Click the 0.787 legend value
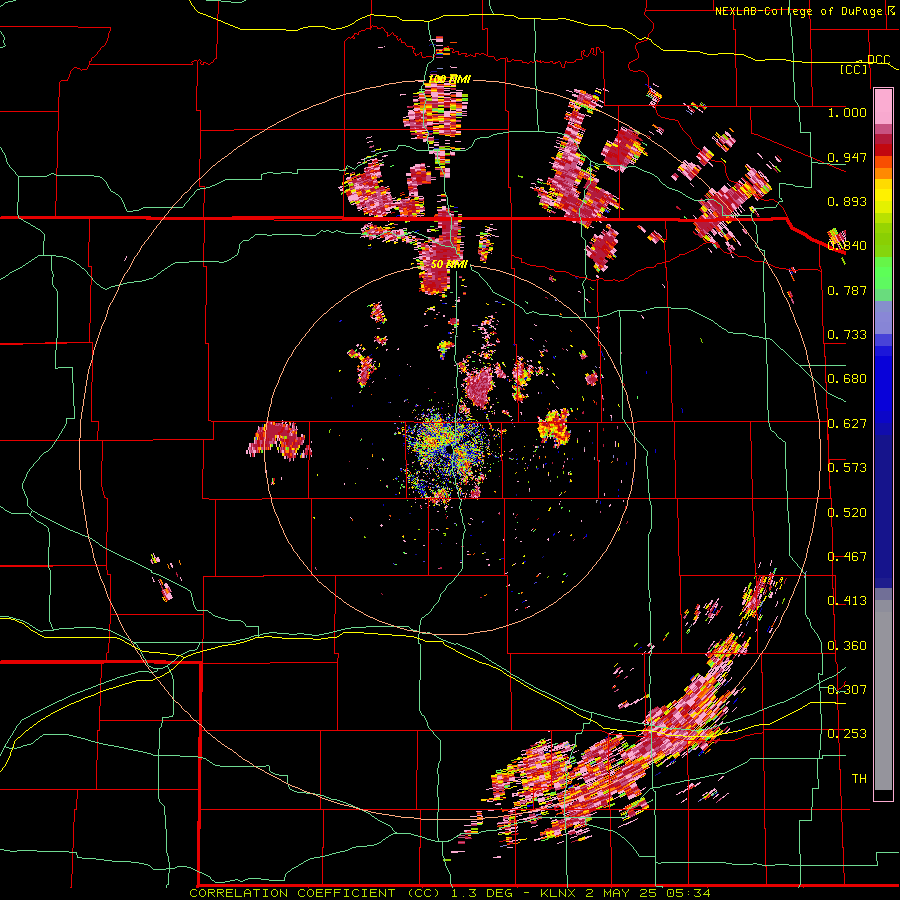 pyautogui.click(x=847, y=290)
